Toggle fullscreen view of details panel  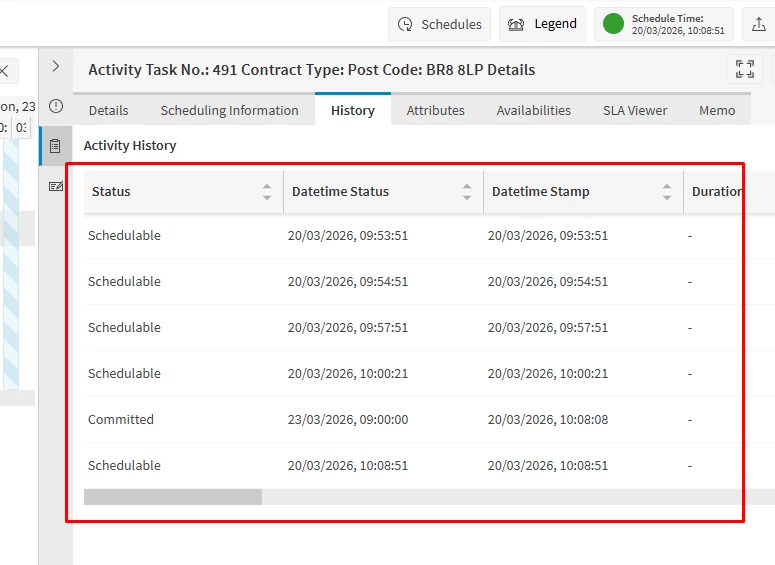pyautogui.click(x=744, y=69)
